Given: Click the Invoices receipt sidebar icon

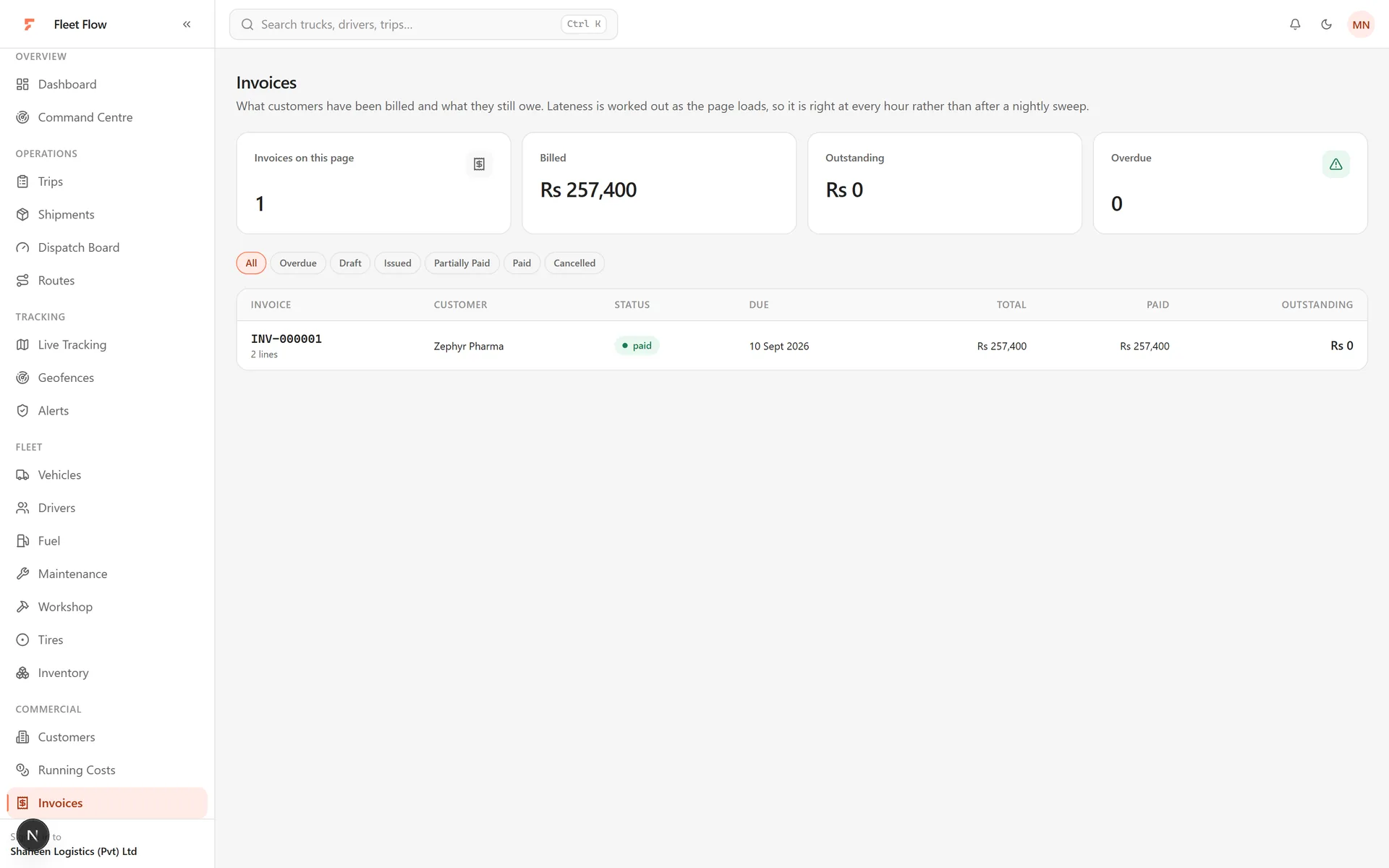Looking at the screenshot, I should (22, 803).
